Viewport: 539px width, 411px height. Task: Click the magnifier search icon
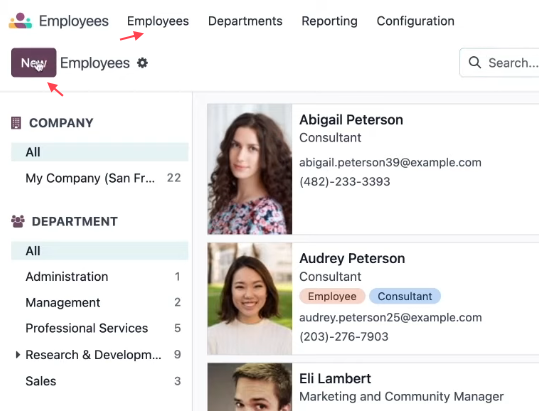click(475, 63)
